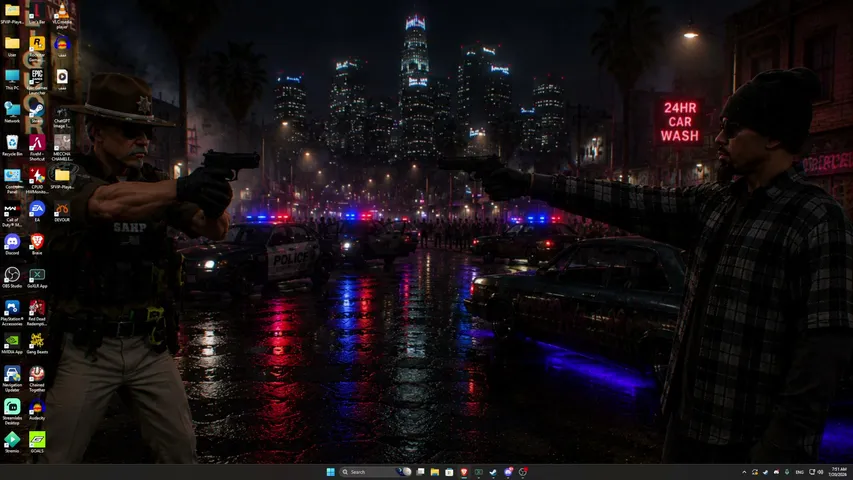Open OBS Studio desktop shortcut

[x=12, y=278]
